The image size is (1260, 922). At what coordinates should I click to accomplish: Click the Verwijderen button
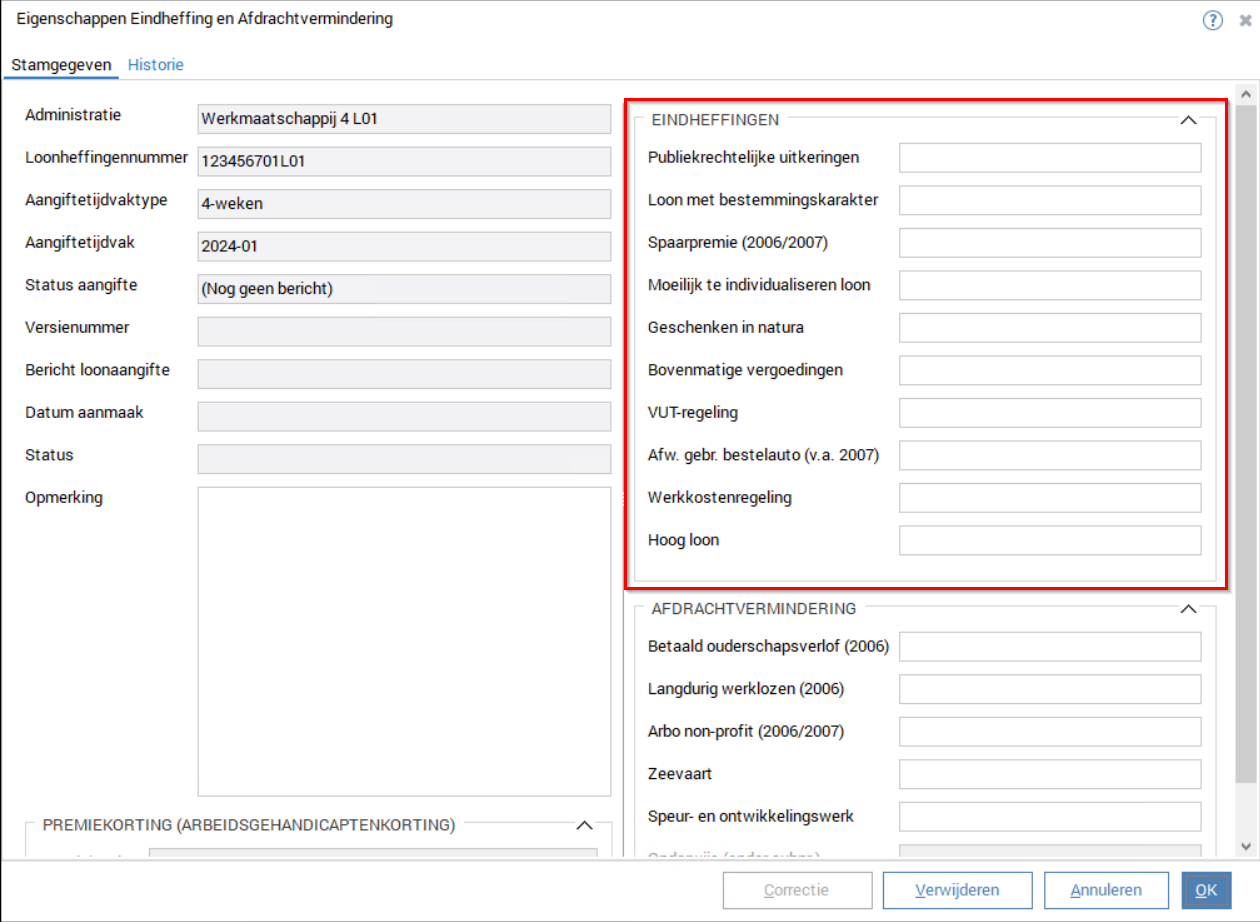tap(957, 890)
